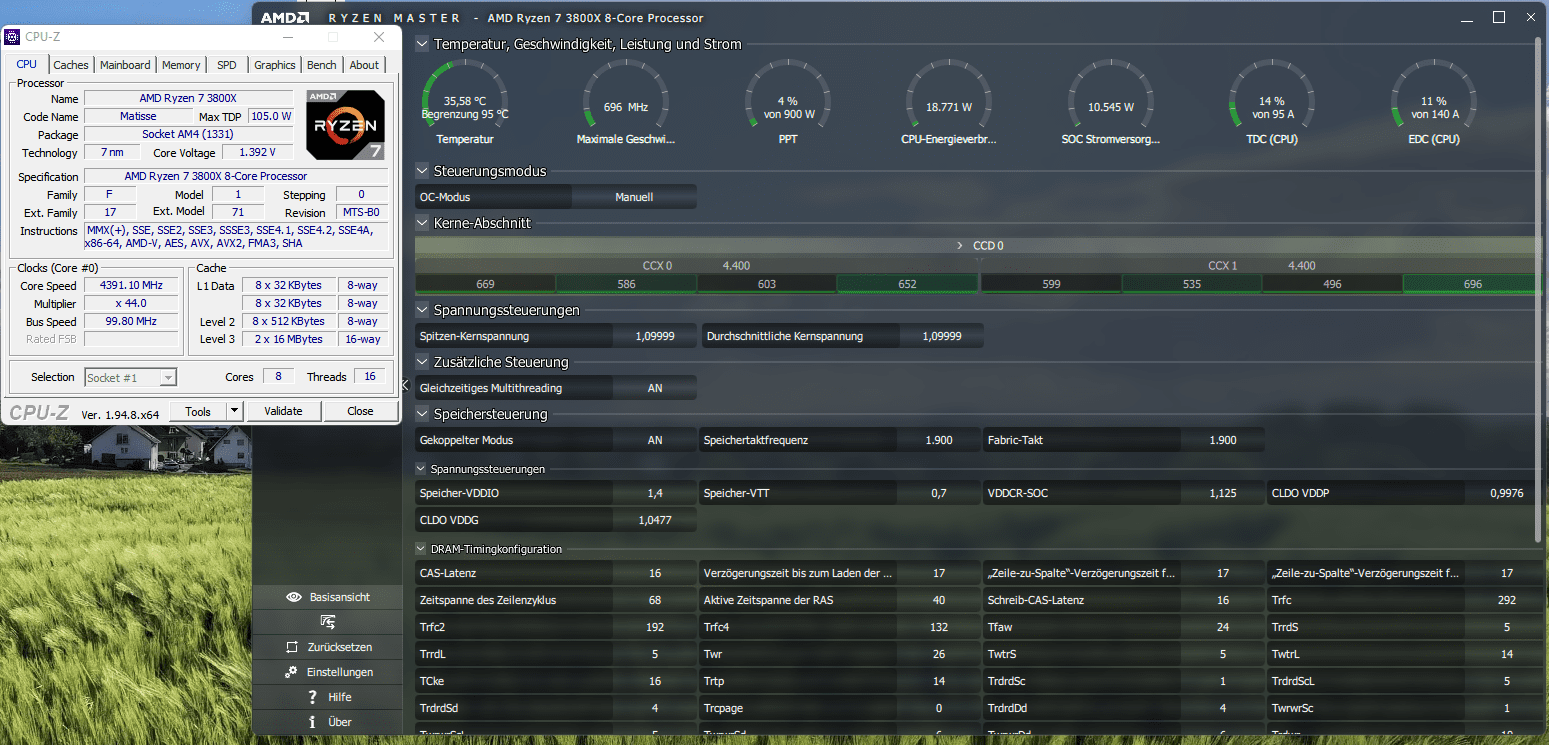Click the Close button in CPU-Z
This screenshot has width=1549, height=745.
[360, 411]
